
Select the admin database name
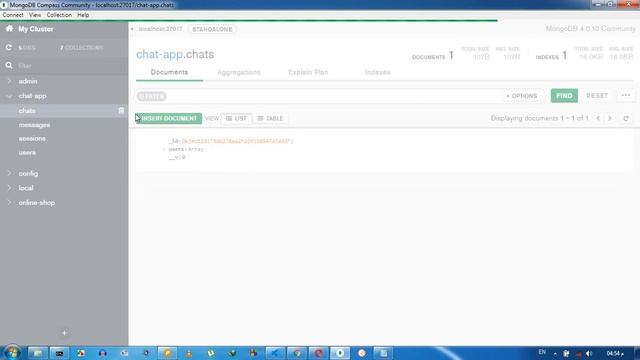pyautogui.click(x=28, y=81)
